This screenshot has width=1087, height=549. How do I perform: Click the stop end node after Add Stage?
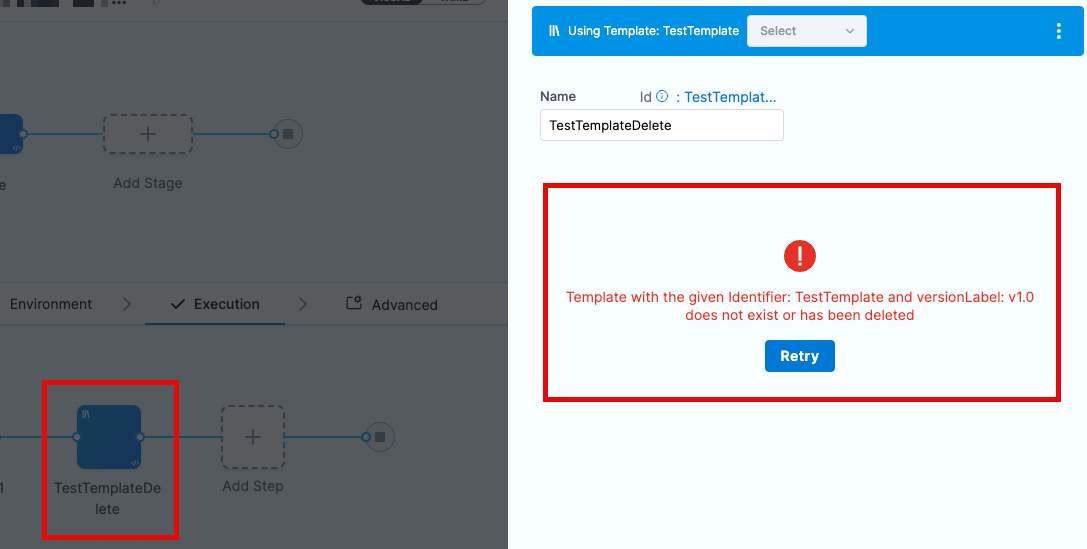tap(288, 134)
